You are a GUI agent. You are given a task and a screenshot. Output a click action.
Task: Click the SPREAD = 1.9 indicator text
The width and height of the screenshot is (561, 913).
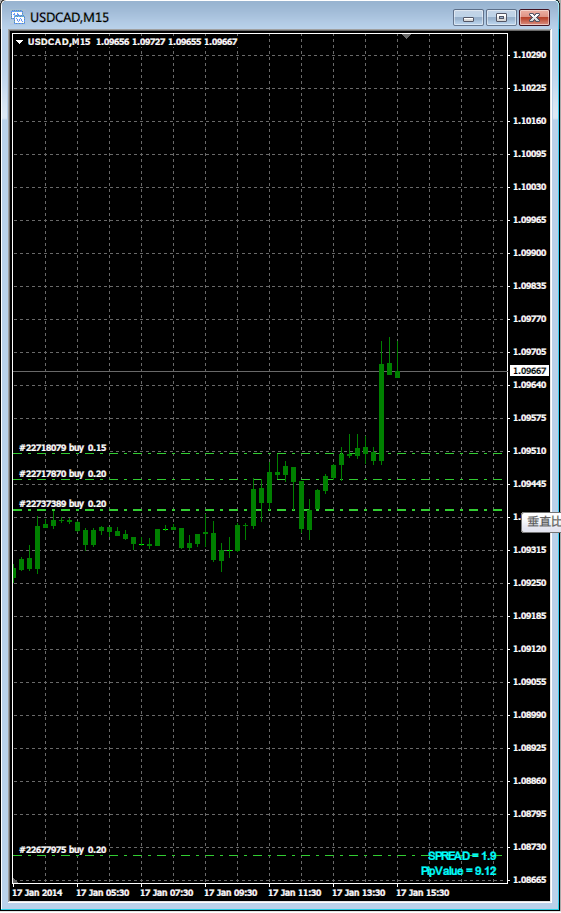[x=462, y=855]
